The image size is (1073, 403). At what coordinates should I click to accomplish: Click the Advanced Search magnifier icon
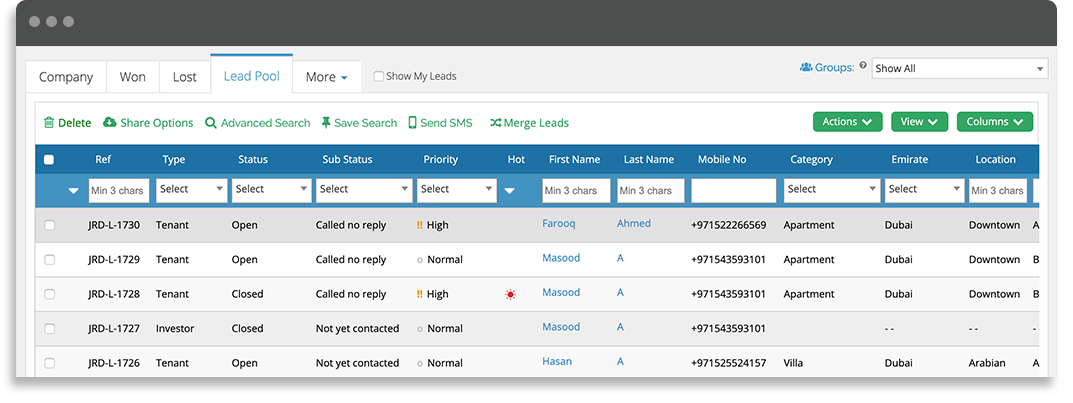211,123
